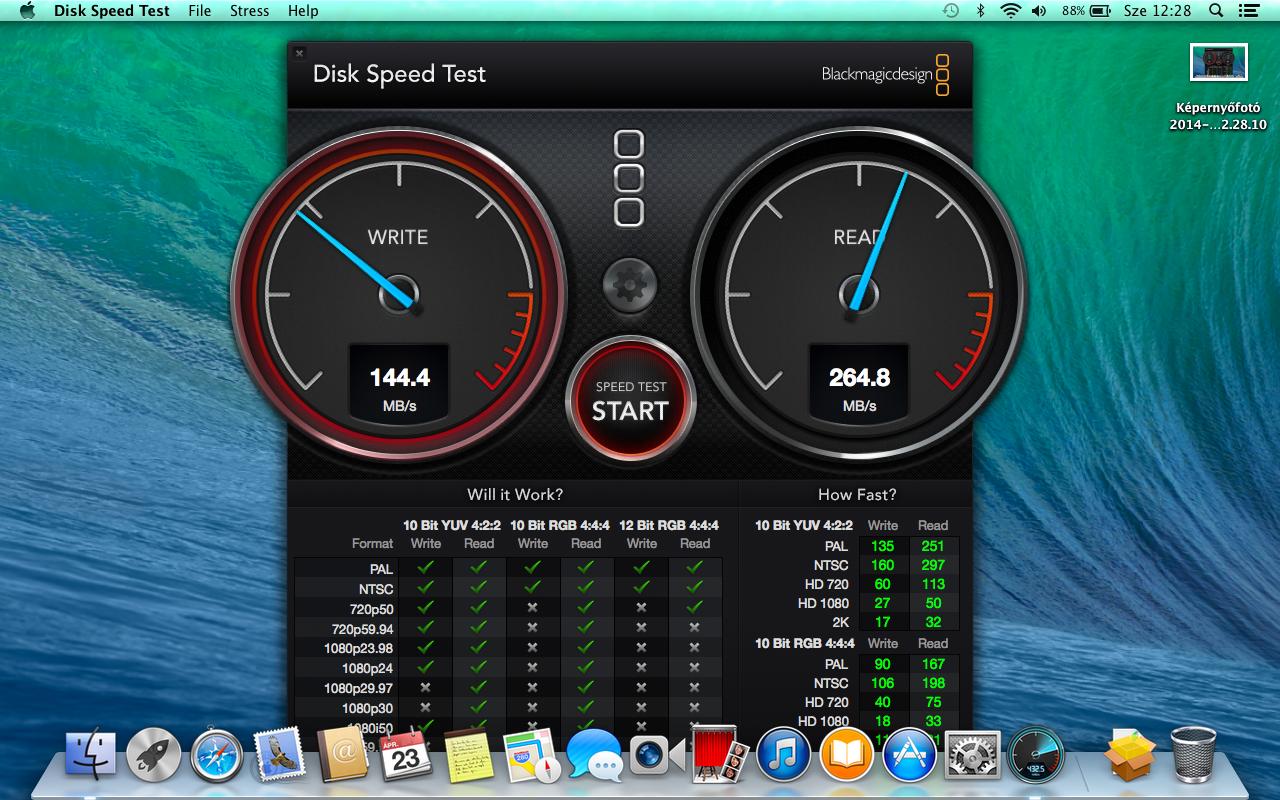The width and height of the screenshot is (1280, 800).
Task: Click the Blackmagicdesign logo
Action: pos(886,74)
